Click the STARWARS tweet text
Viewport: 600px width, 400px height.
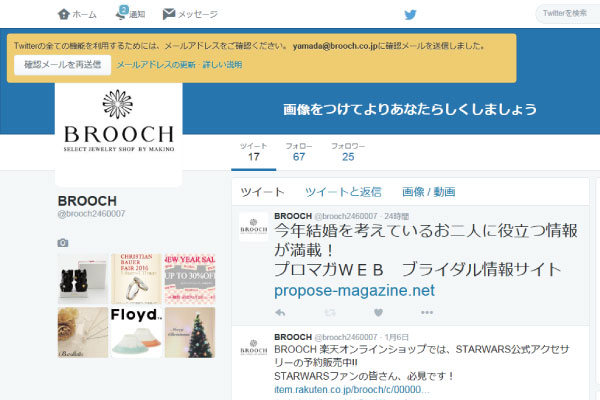(422, 362)
